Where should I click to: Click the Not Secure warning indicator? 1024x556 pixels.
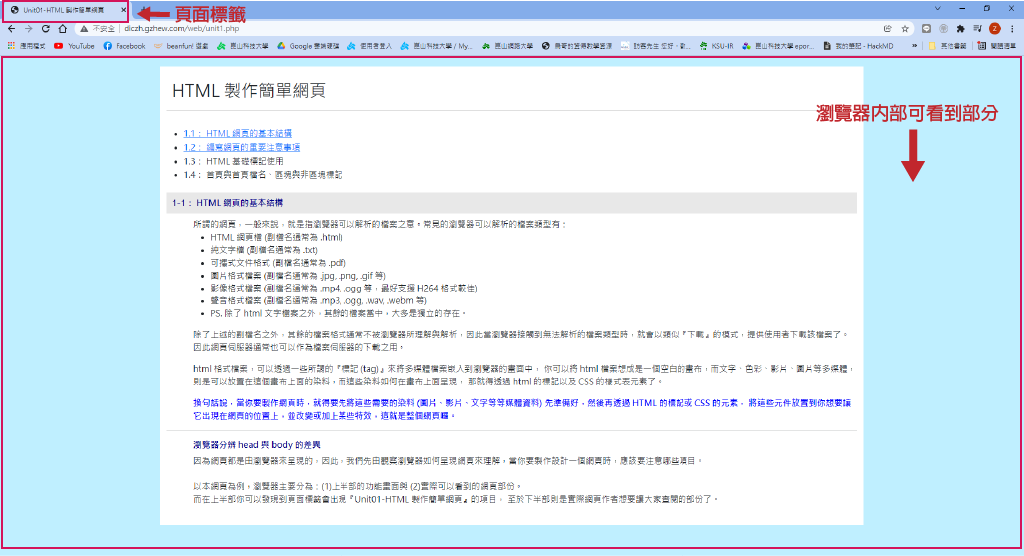point(96,29)
